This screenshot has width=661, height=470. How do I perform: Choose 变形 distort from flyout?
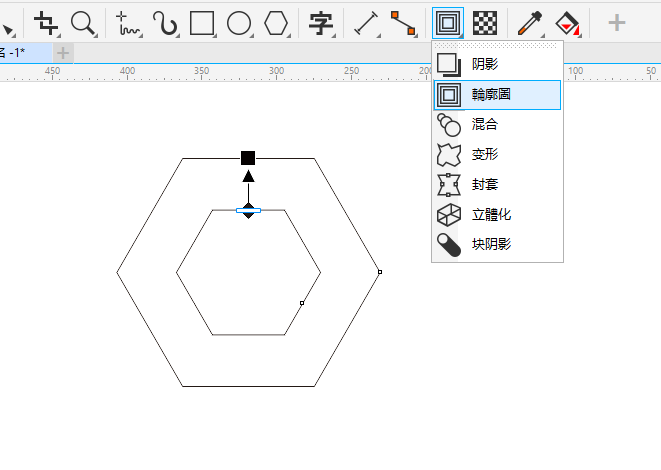[497, 154]
